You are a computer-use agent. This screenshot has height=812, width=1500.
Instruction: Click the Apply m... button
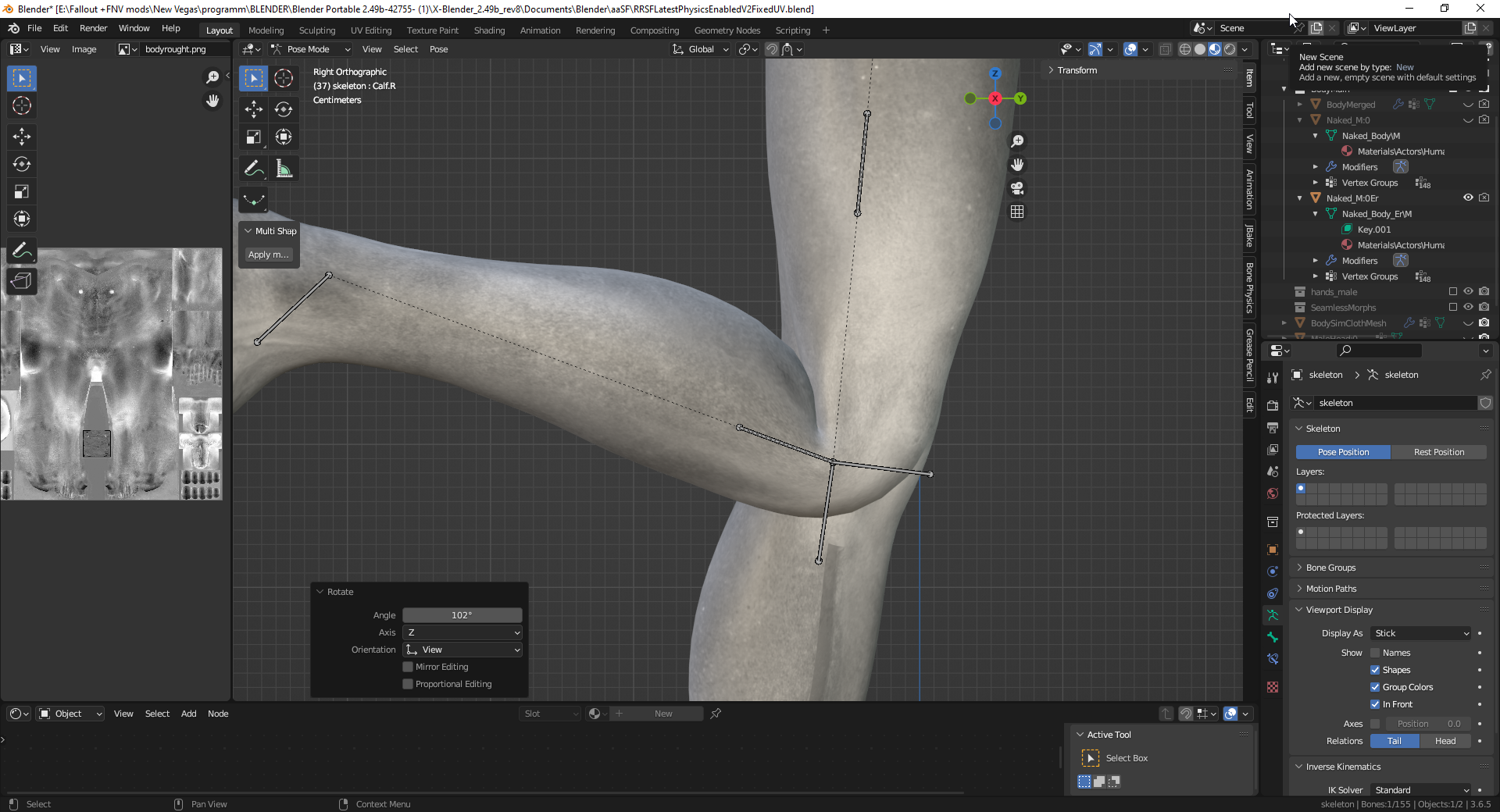point(268,255)
